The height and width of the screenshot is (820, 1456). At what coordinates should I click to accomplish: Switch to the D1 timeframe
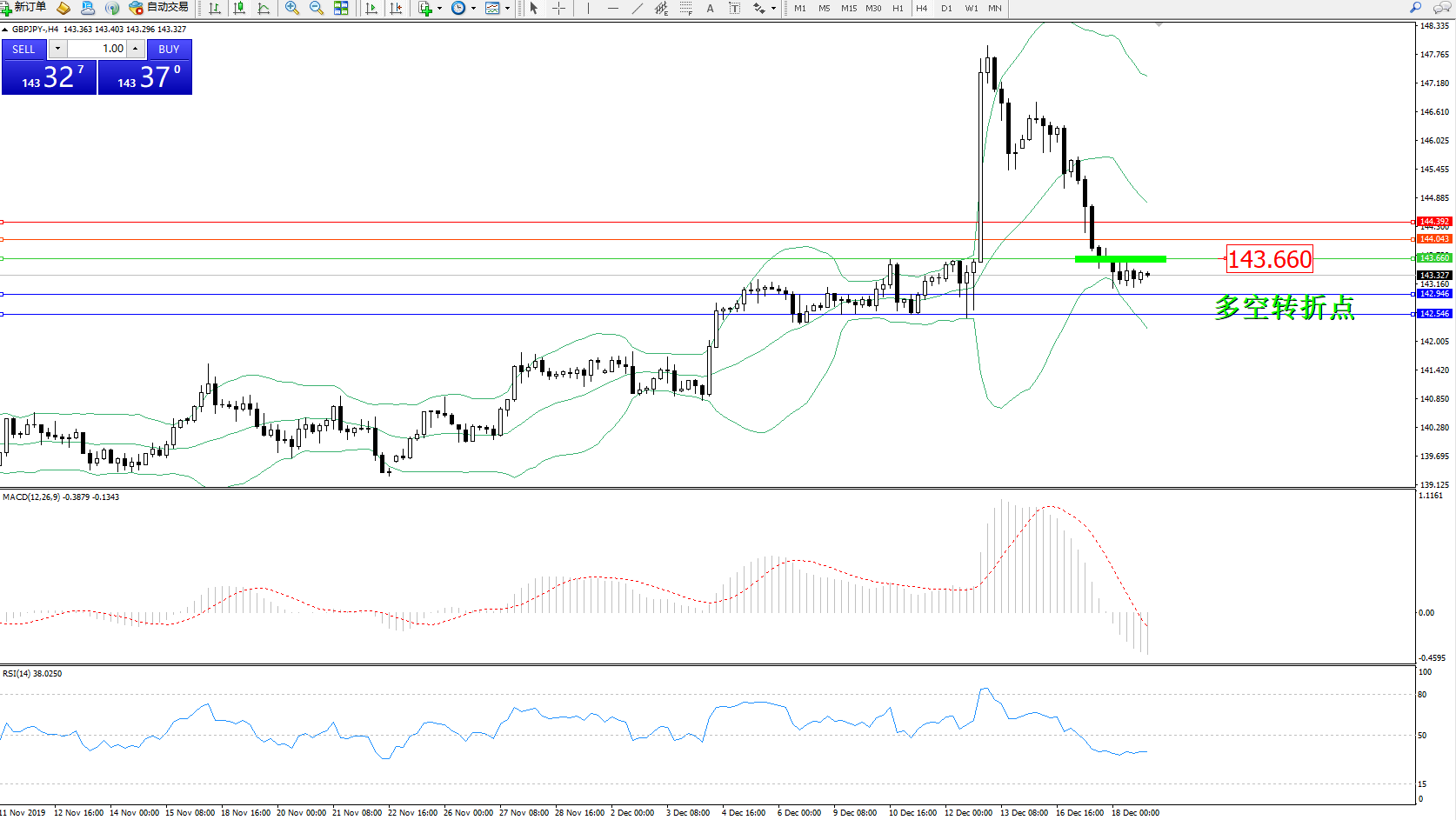pos(946,8)
